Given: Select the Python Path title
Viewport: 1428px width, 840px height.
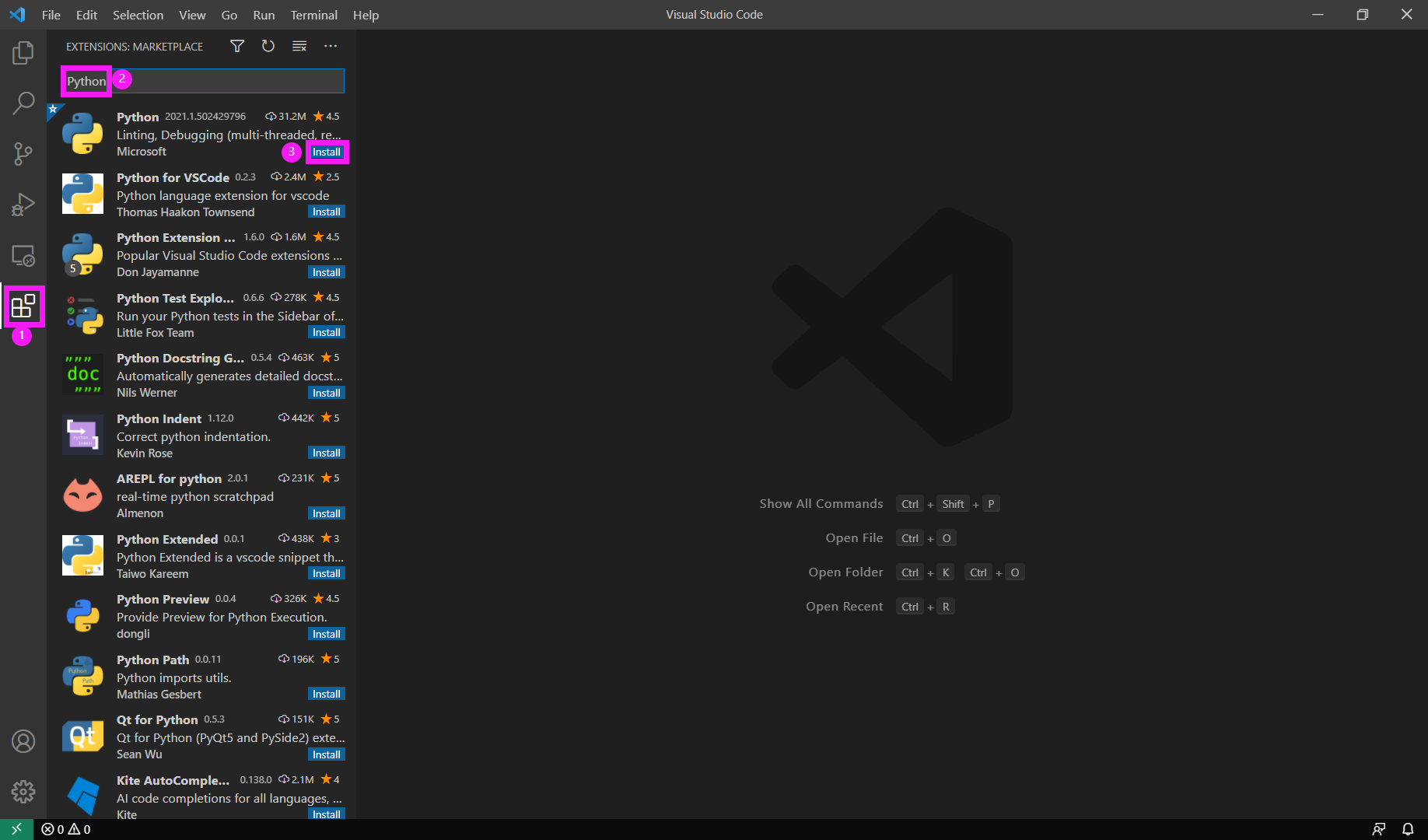Looking at the screenshot, I should [152, 660].
